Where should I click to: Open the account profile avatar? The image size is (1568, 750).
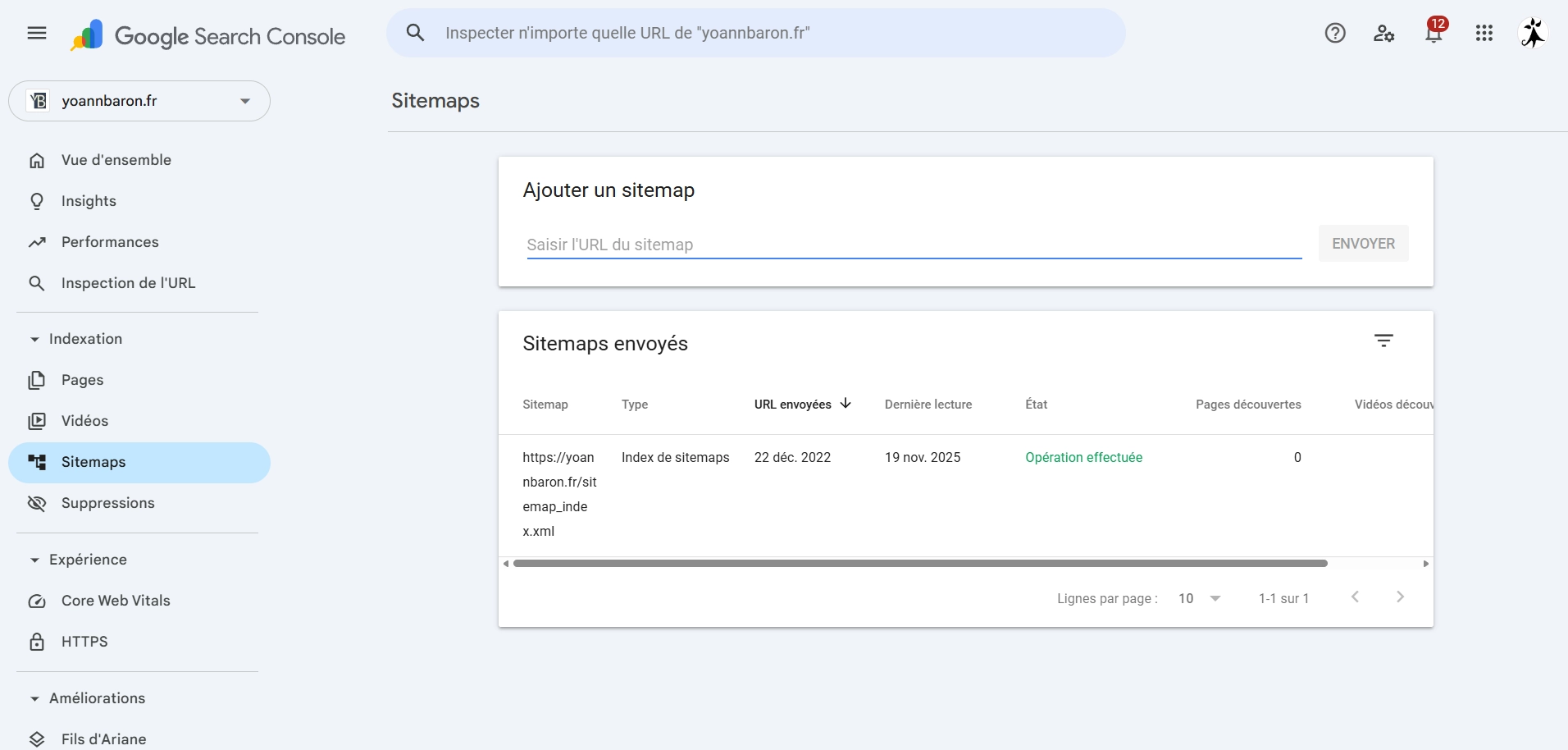(1534, 33)
